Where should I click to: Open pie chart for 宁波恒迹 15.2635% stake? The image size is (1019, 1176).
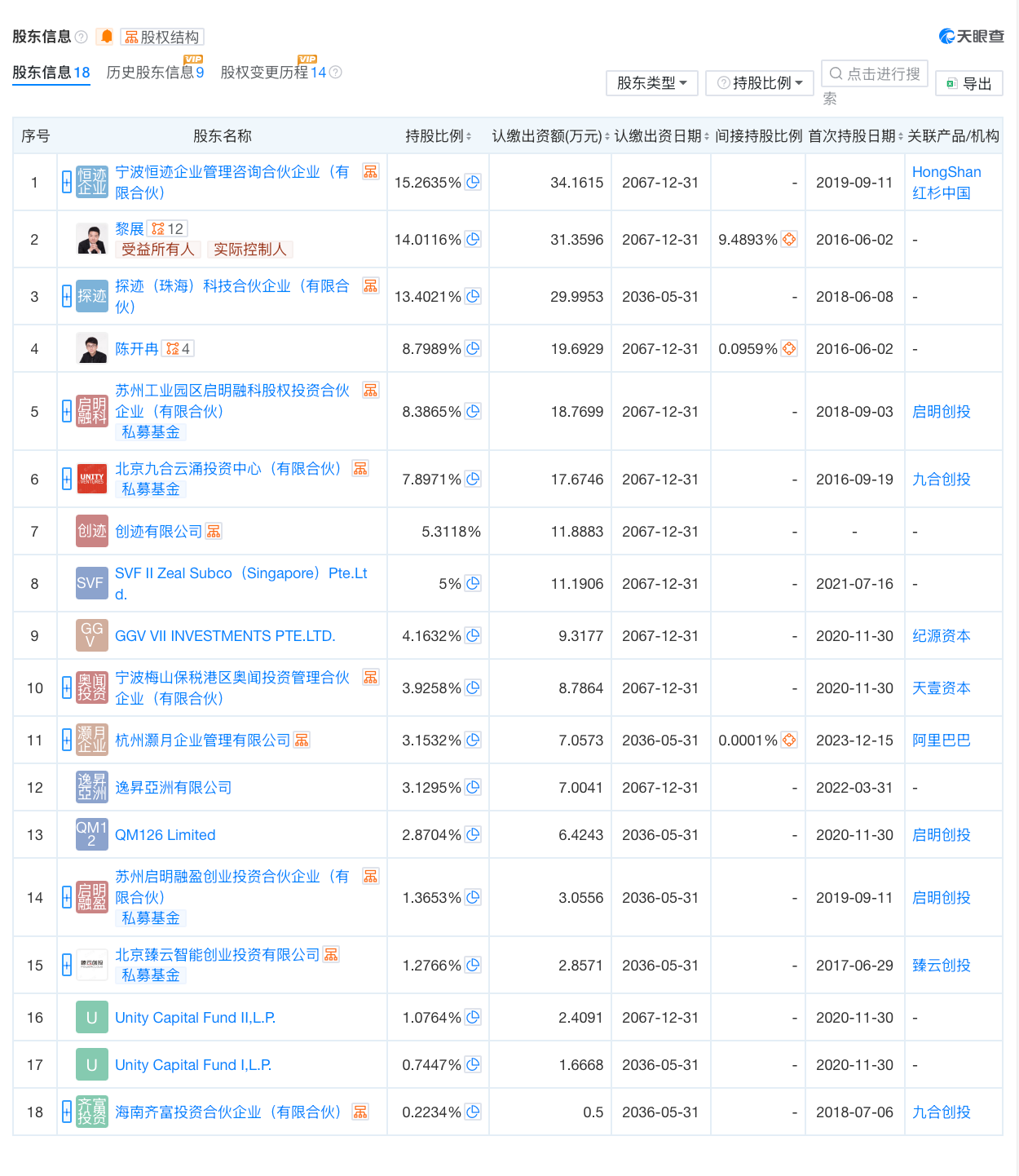click(x=473, y=183)
